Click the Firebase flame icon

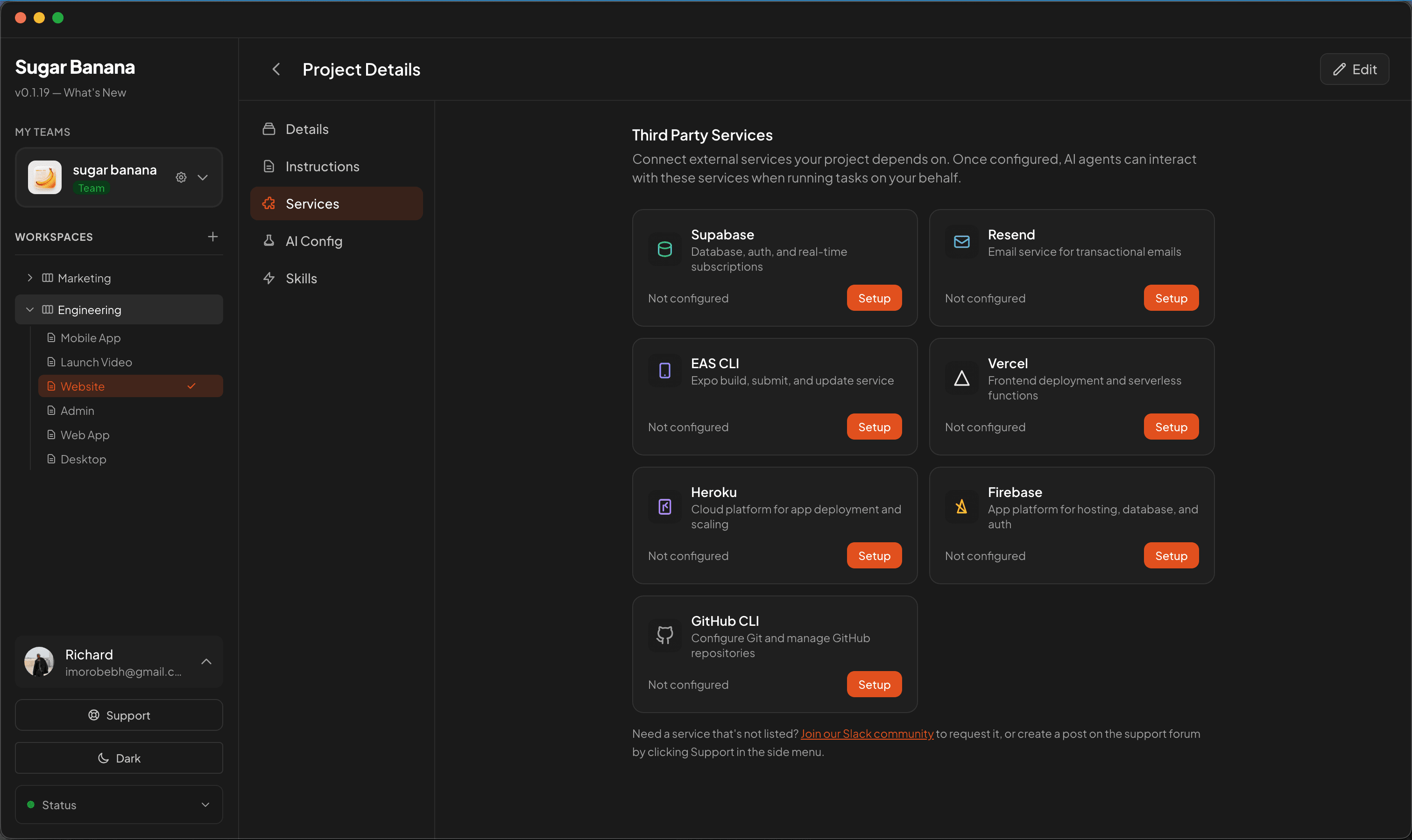pyautogui.click(x=962, y=507)
